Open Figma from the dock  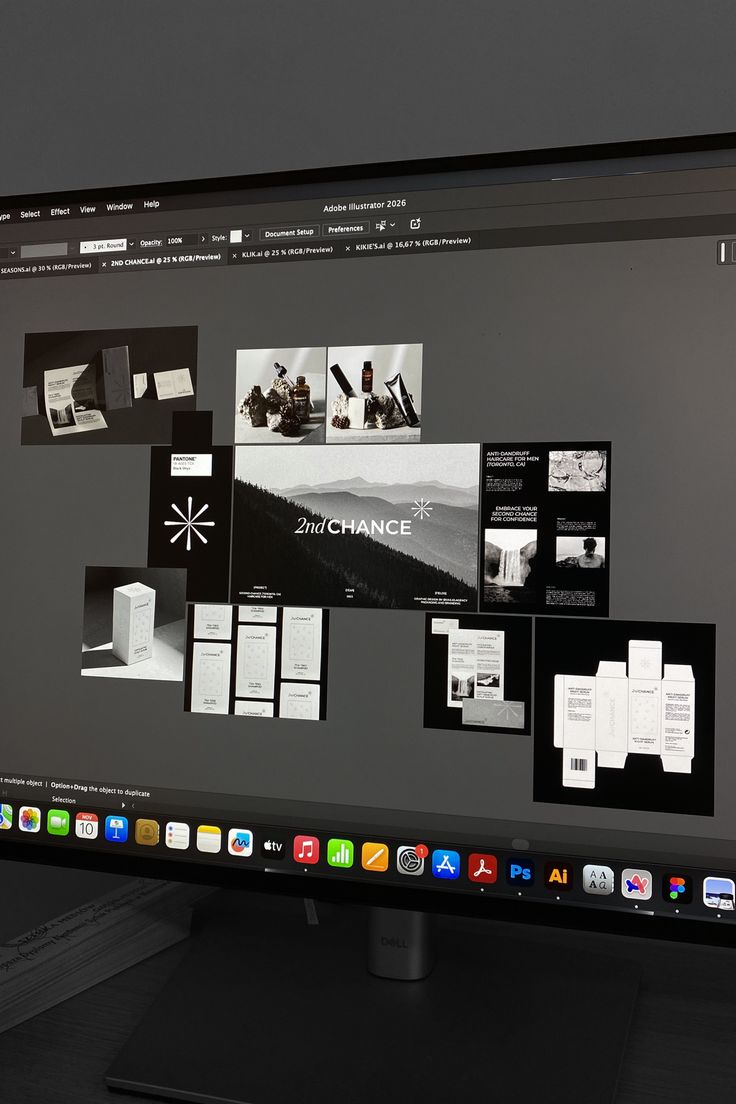click(x=677, y=889)
